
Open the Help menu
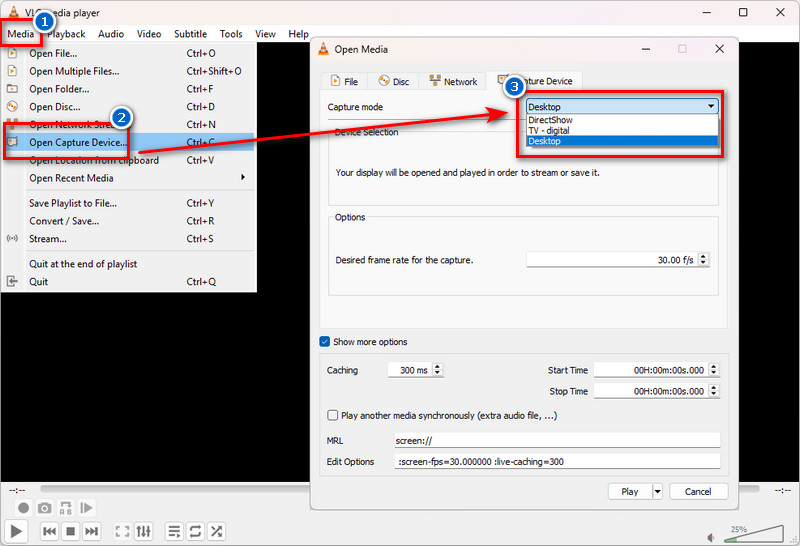[298, 34]
